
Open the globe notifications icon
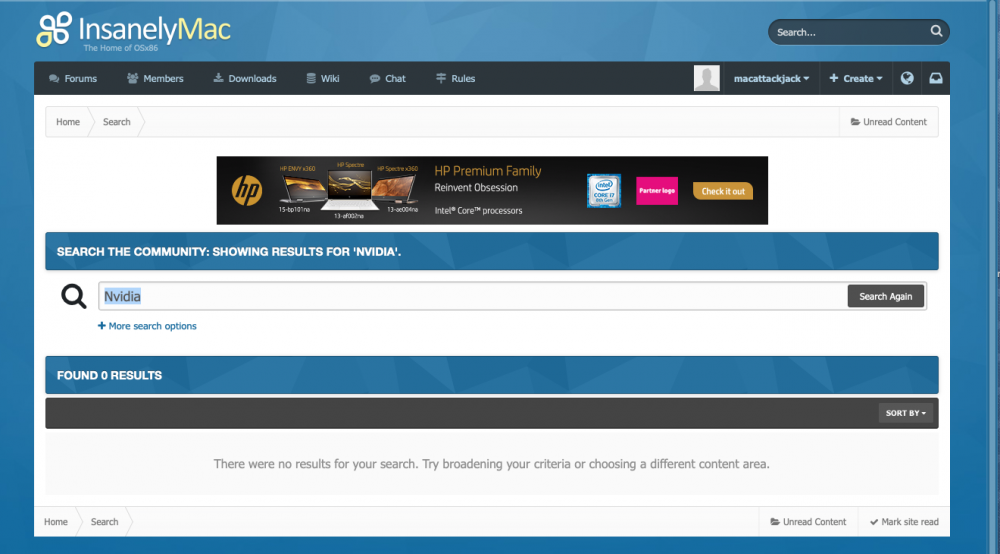coord(907,78)
